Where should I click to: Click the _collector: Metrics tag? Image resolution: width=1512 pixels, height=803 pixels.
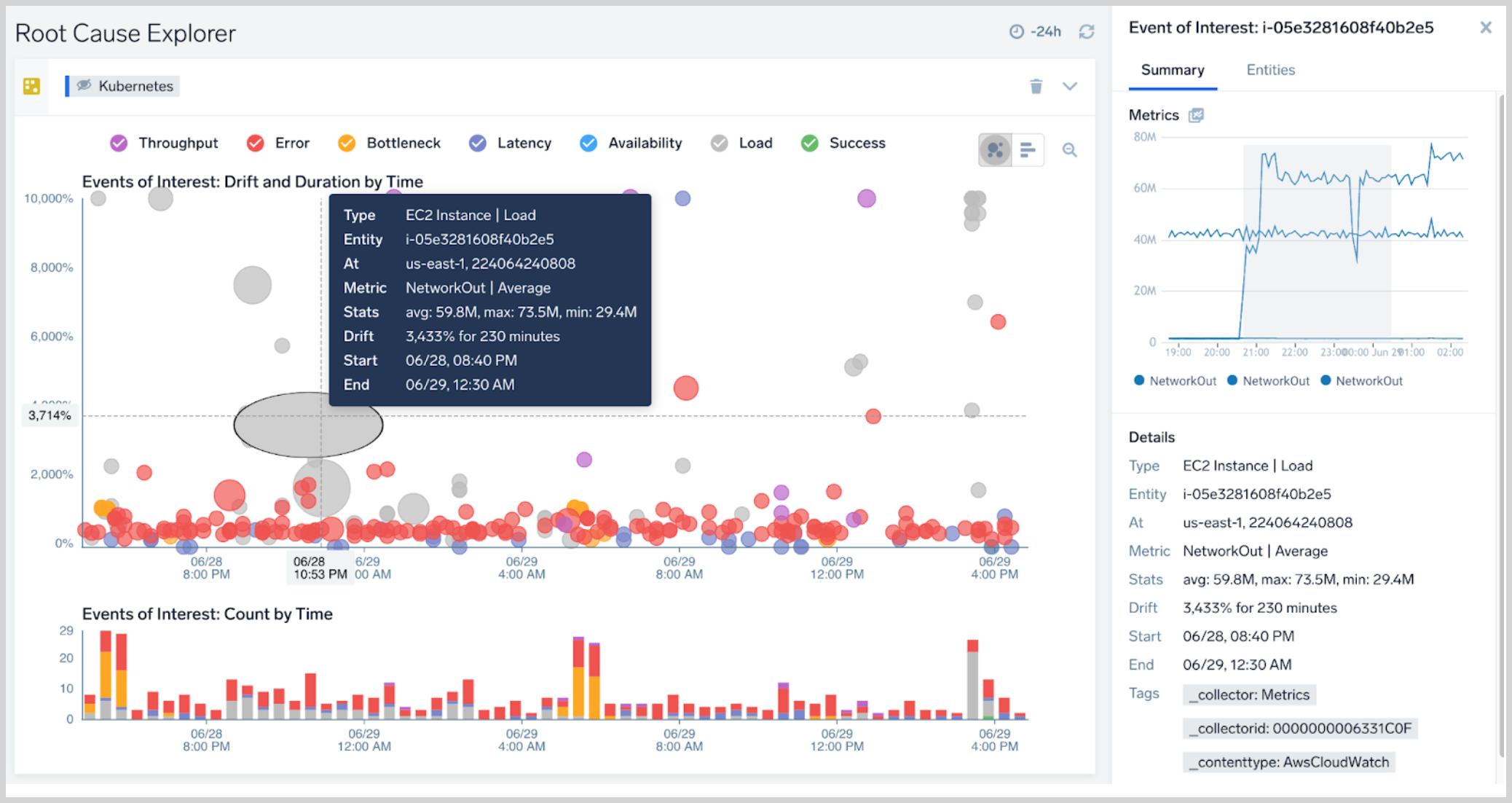point(1248,694)
